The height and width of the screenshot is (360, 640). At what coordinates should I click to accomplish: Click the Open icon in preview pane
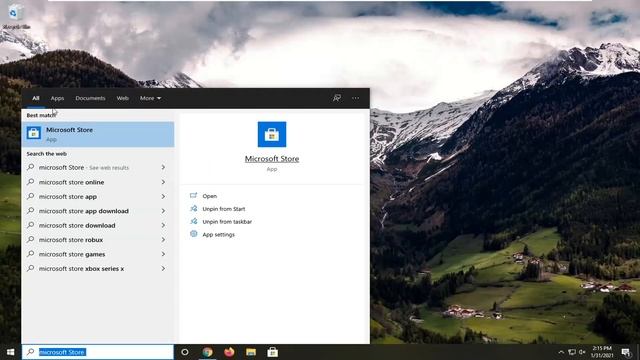coord(193,196)
